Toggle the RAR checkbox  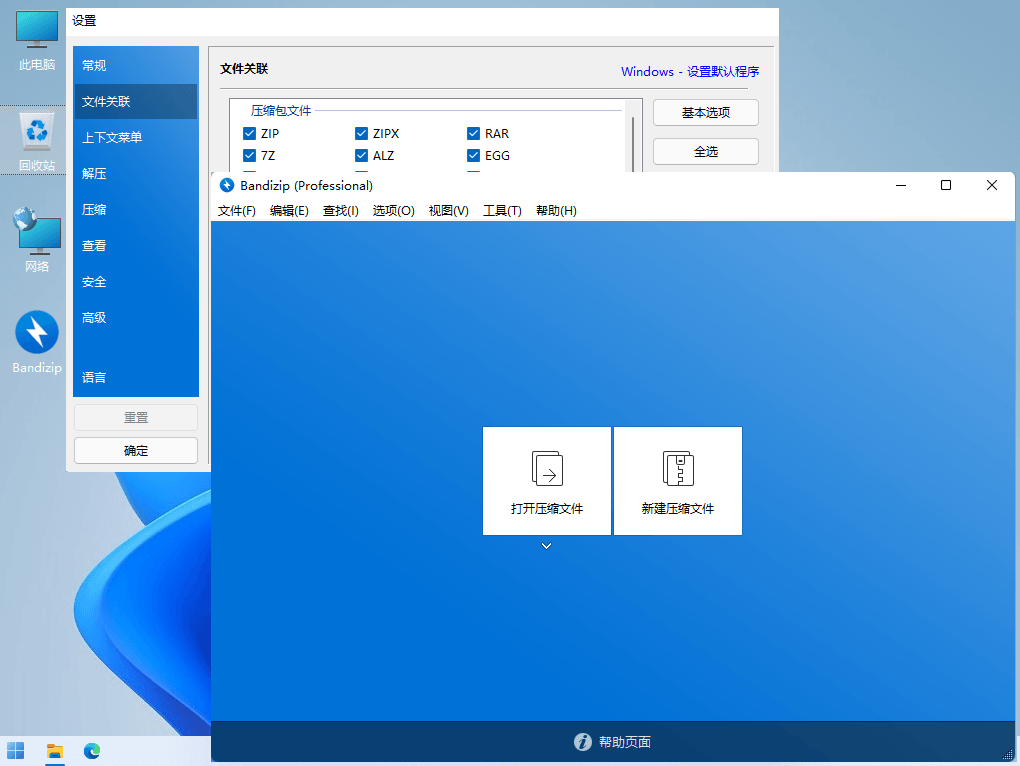coord(474,133)
